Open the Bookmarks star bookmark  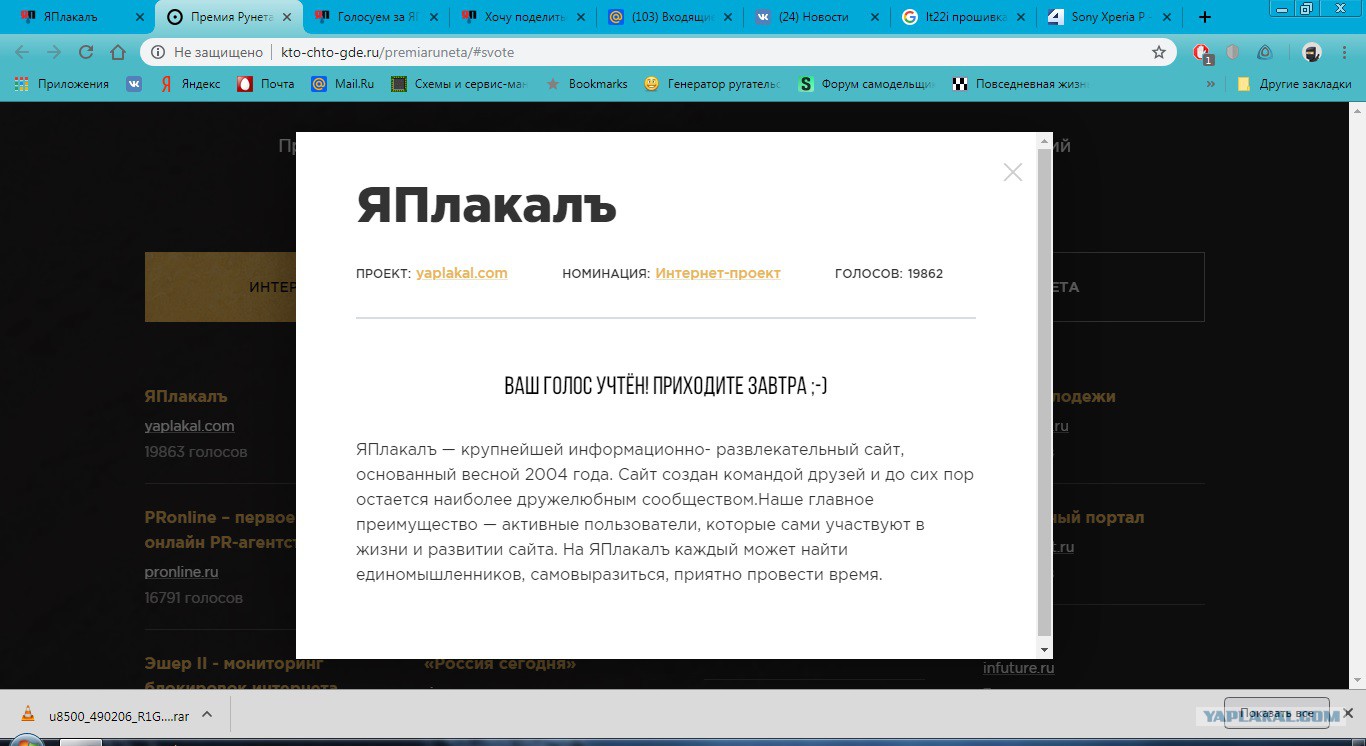[x=586, y=84]
